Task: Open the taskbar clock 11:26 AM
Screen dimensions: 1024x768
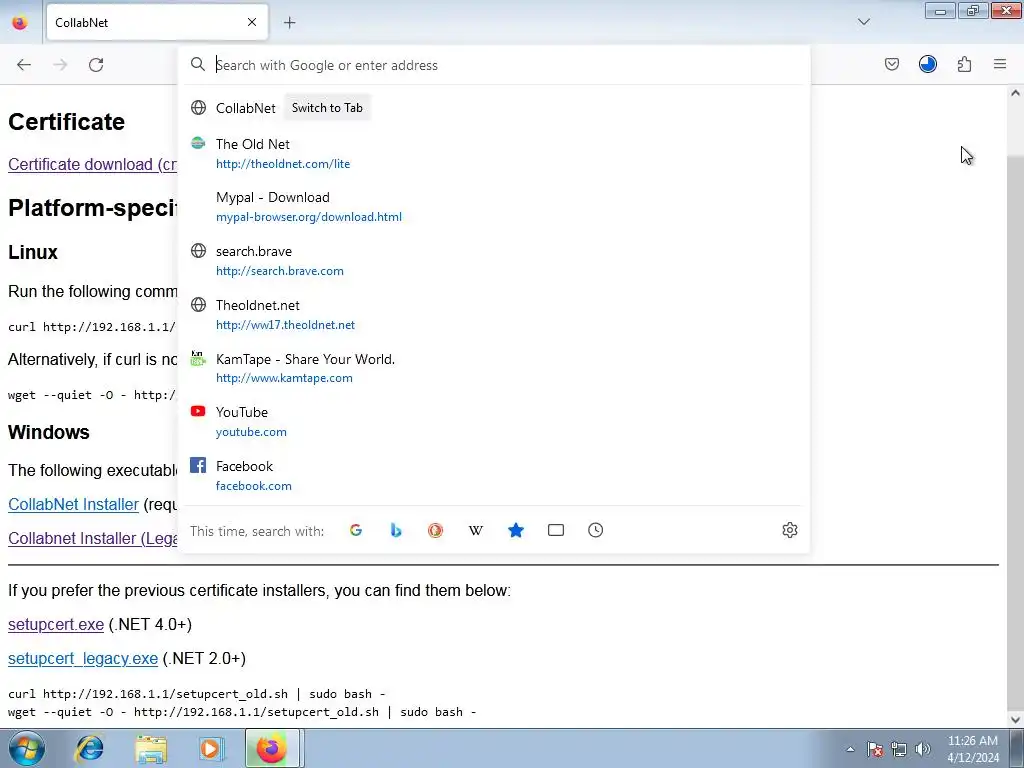Action: [x=973, y=749]
